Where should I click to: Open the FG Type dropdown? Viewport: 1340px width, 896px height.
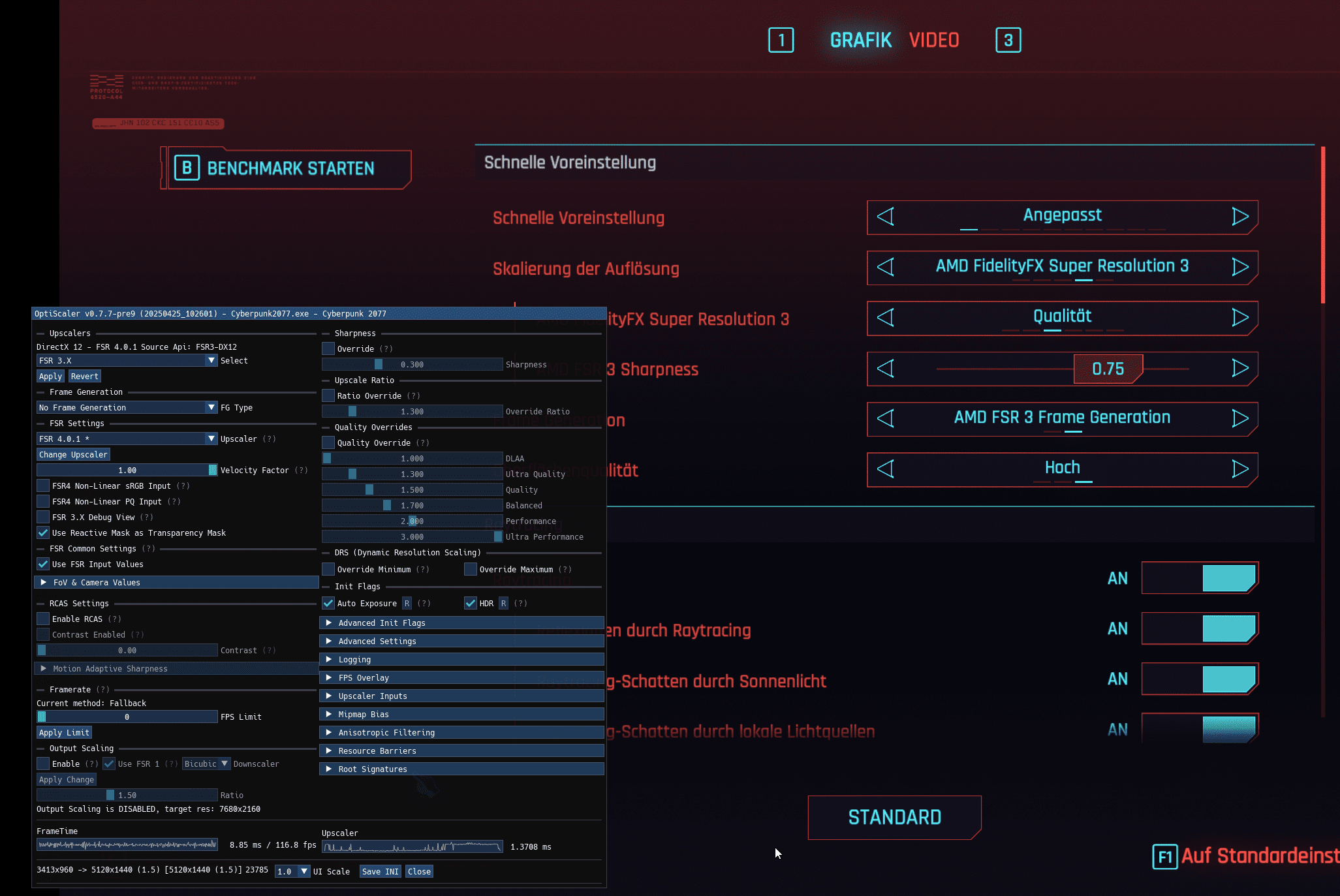127,408
